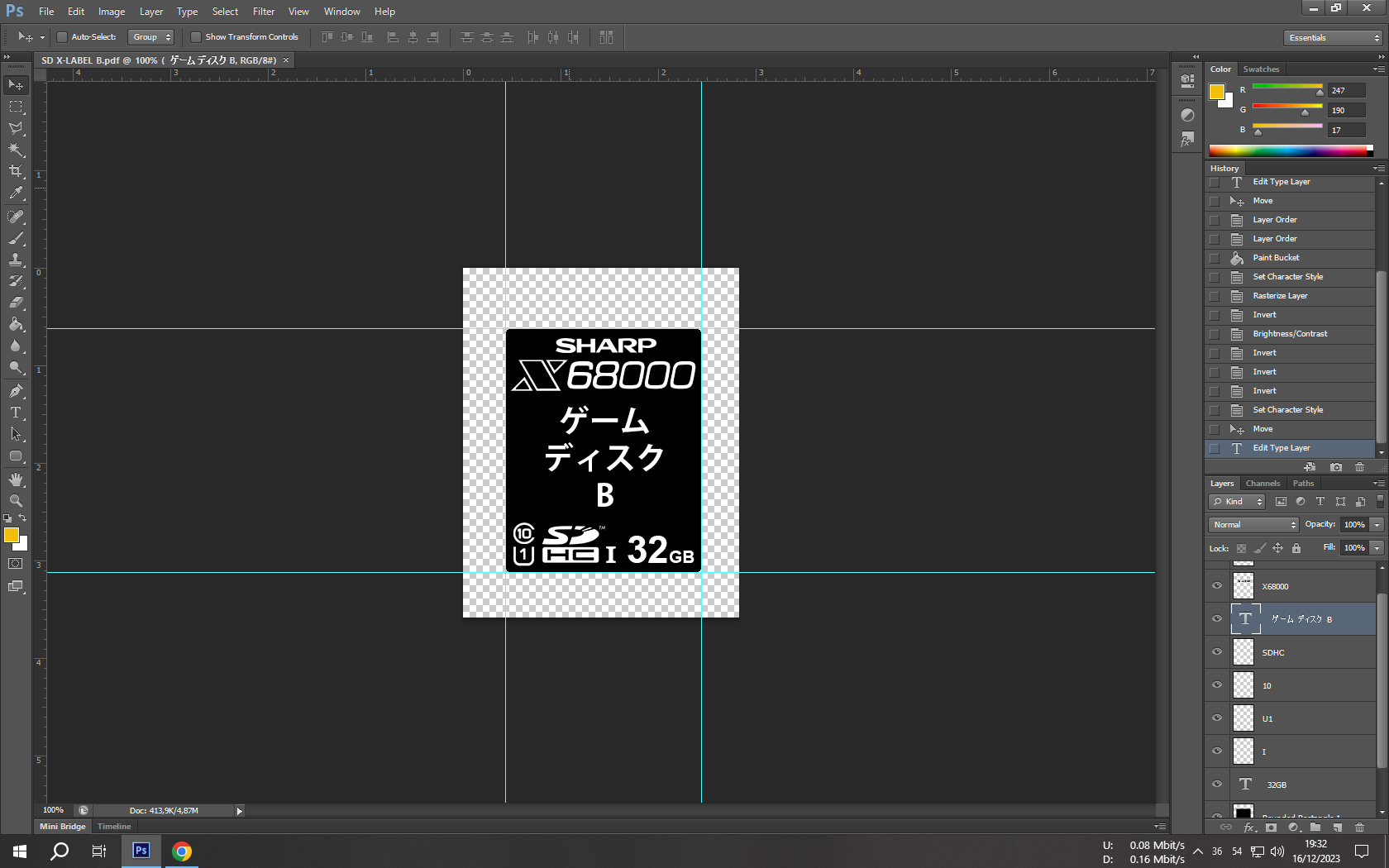The height and width of the screenshot is (868, 1389).
Task: Open the Timeline panel tab
Action: [x=114, y=827]
